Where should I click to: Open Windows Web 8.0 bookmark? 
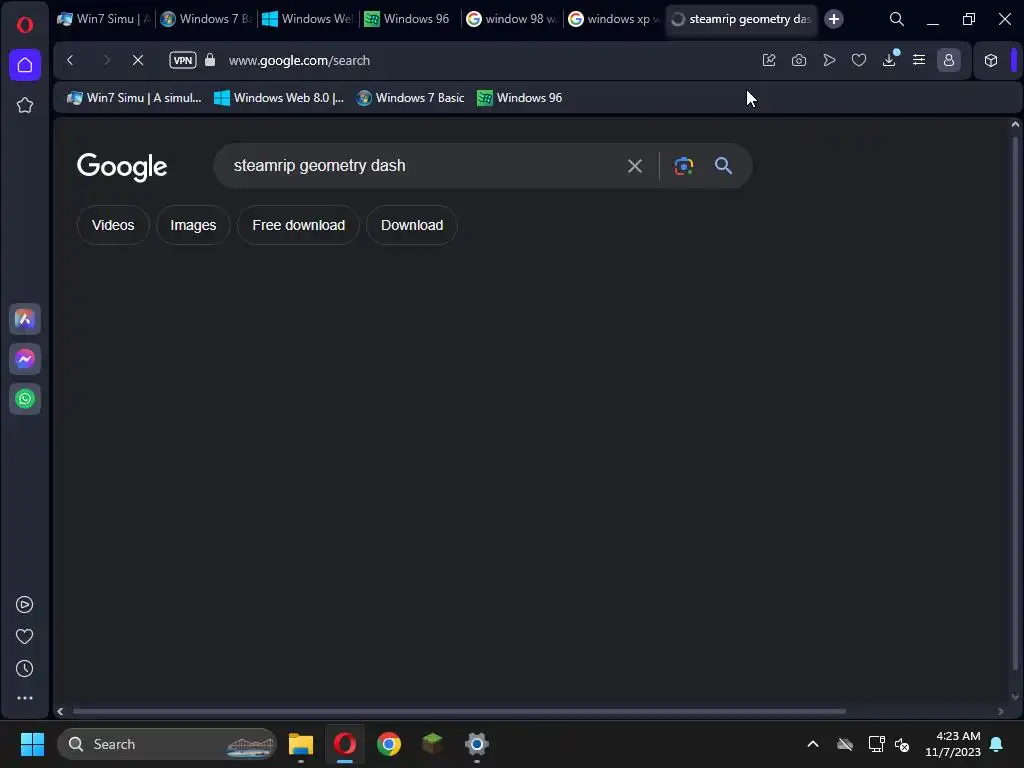279,98
